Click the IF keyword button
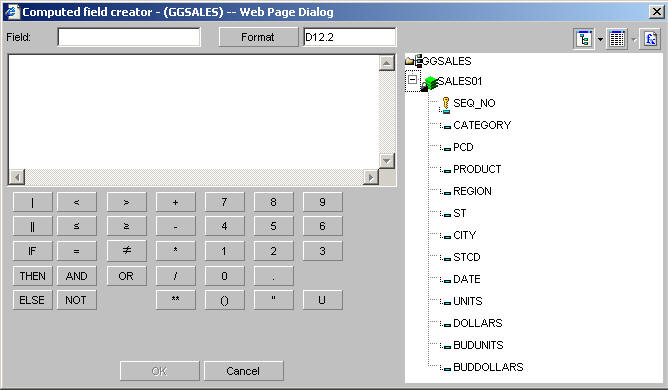This screenshot has width=668, height=390. click(x=32, y=251)
